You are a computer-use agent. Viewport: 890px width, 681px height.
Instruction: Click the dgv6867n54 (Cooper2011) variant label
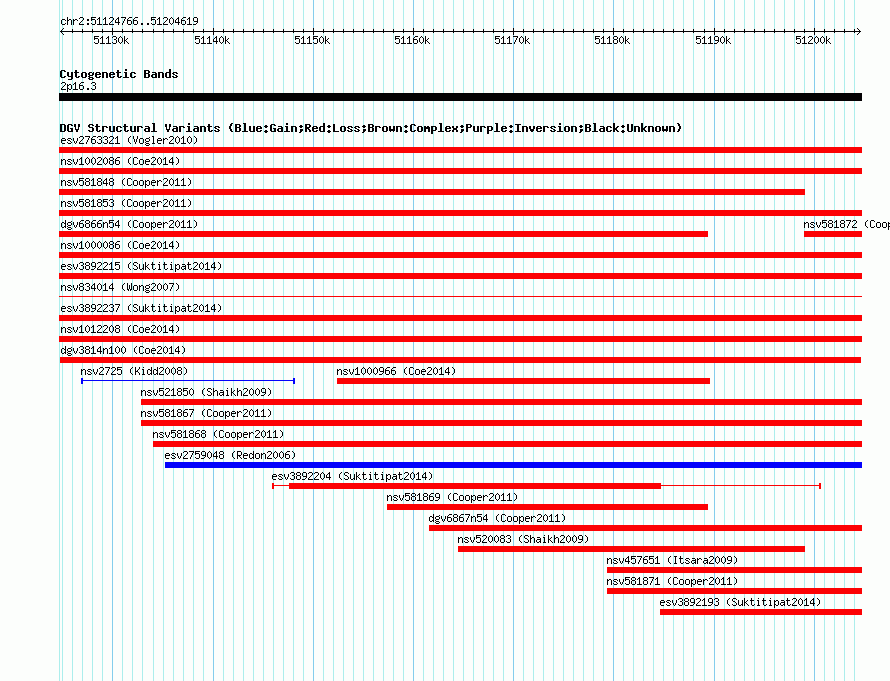coord(497,518)
